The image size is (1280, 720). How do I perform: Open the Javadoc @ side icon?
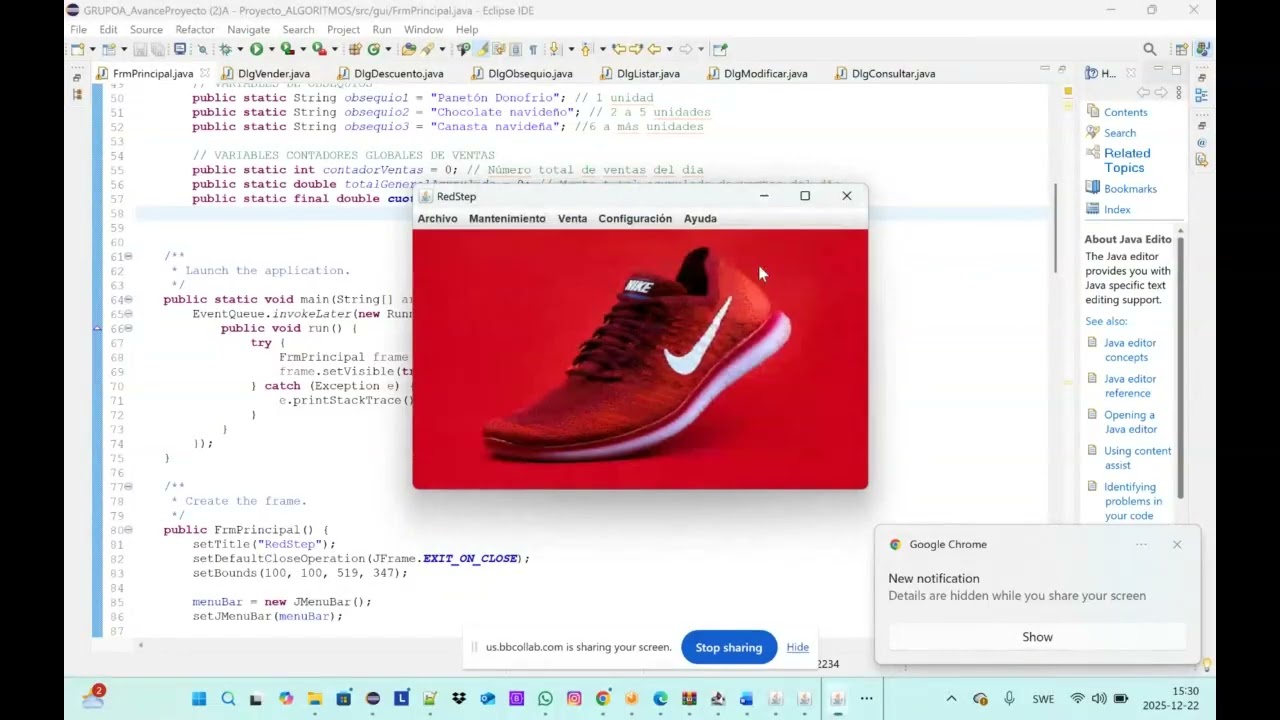click(1202, 143)
